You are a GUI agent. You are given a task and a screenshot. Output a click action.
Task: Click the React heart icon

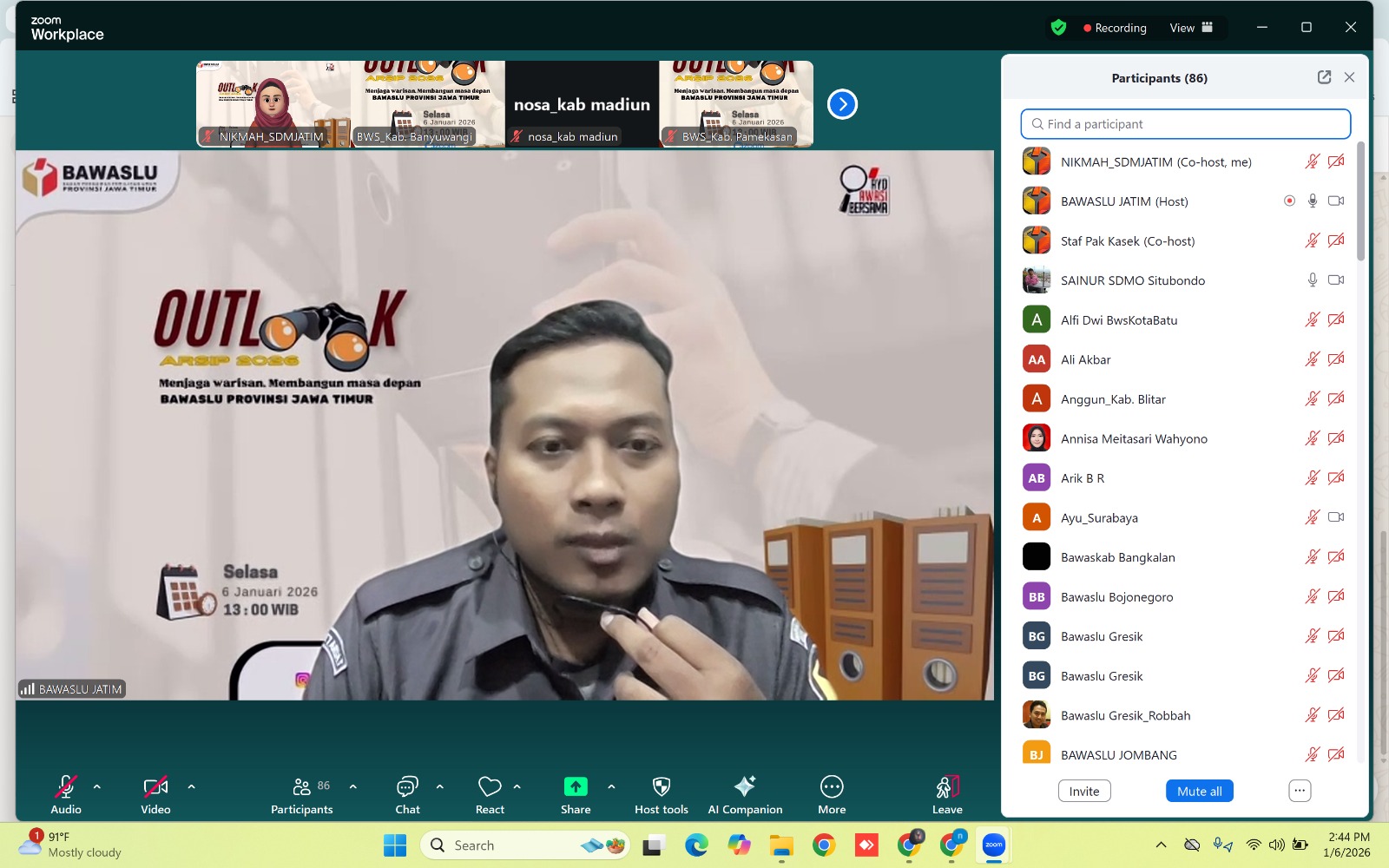pyautogui.click(x=490, y=787)
